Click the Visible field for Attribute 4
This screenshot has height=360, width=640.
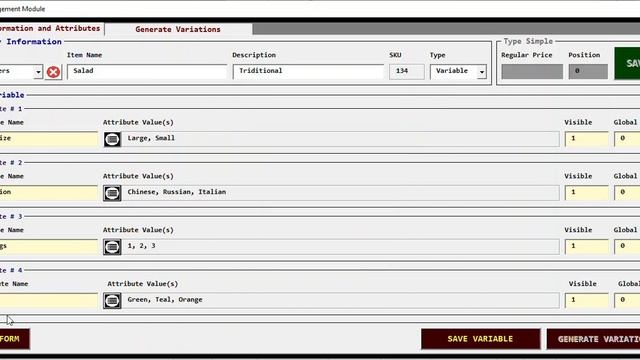coord(587,300)
